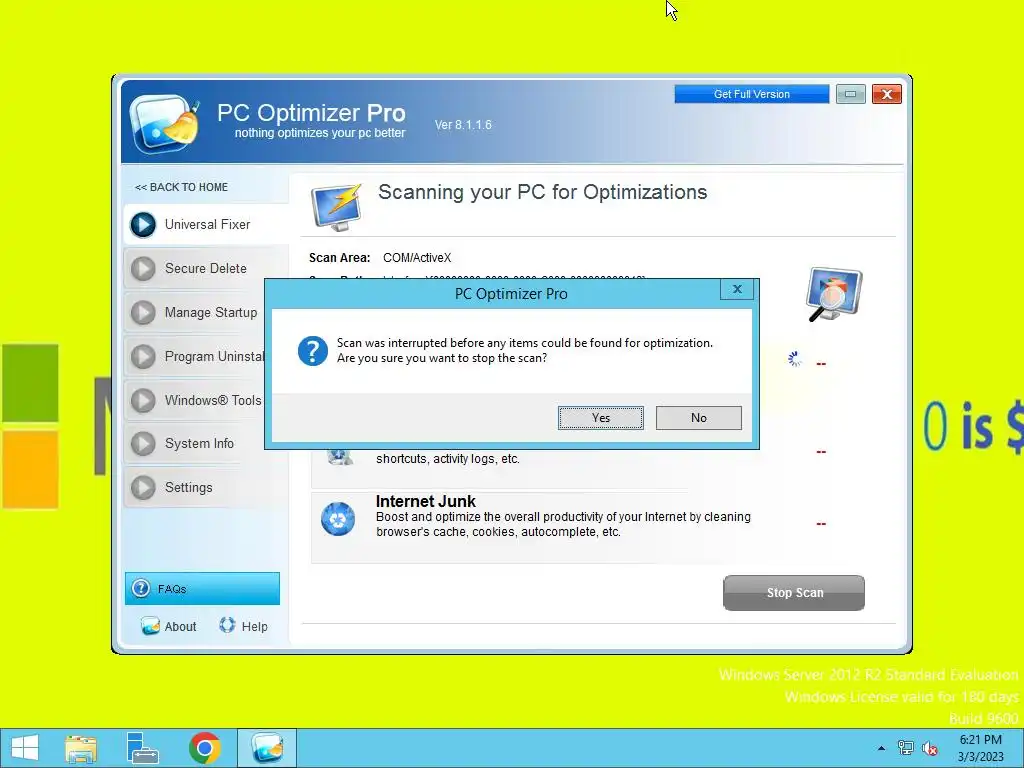The image size is (1024, 768).
Task: Open the FAQs panel
Action: [202, 588]
